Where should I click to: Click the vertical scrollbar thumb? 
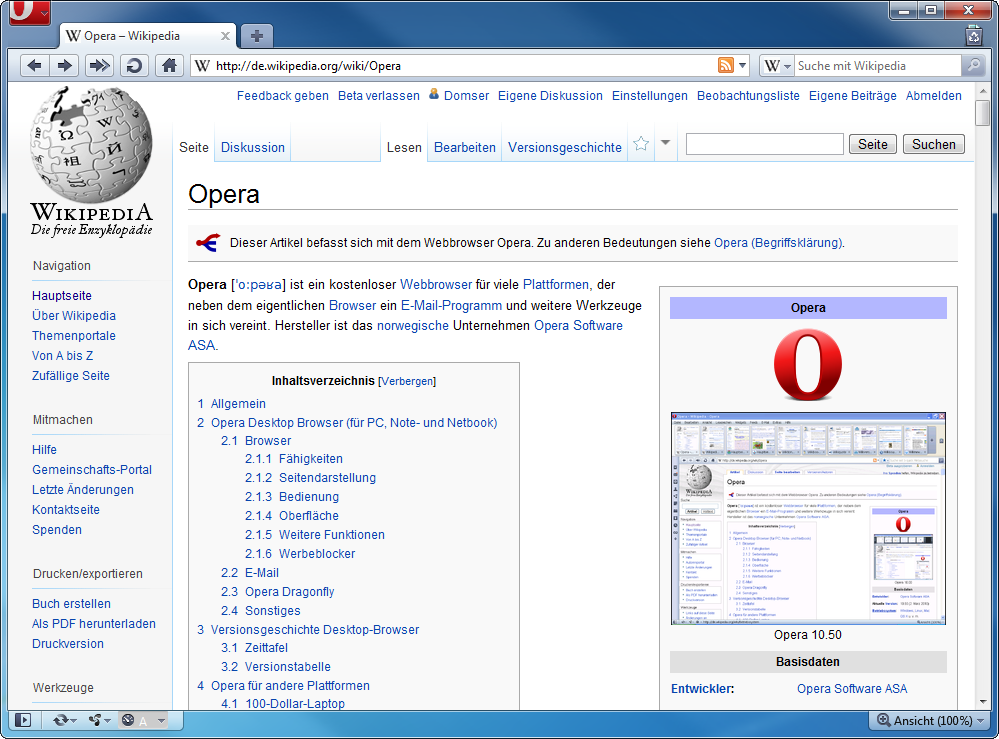[x=983, y=113]
